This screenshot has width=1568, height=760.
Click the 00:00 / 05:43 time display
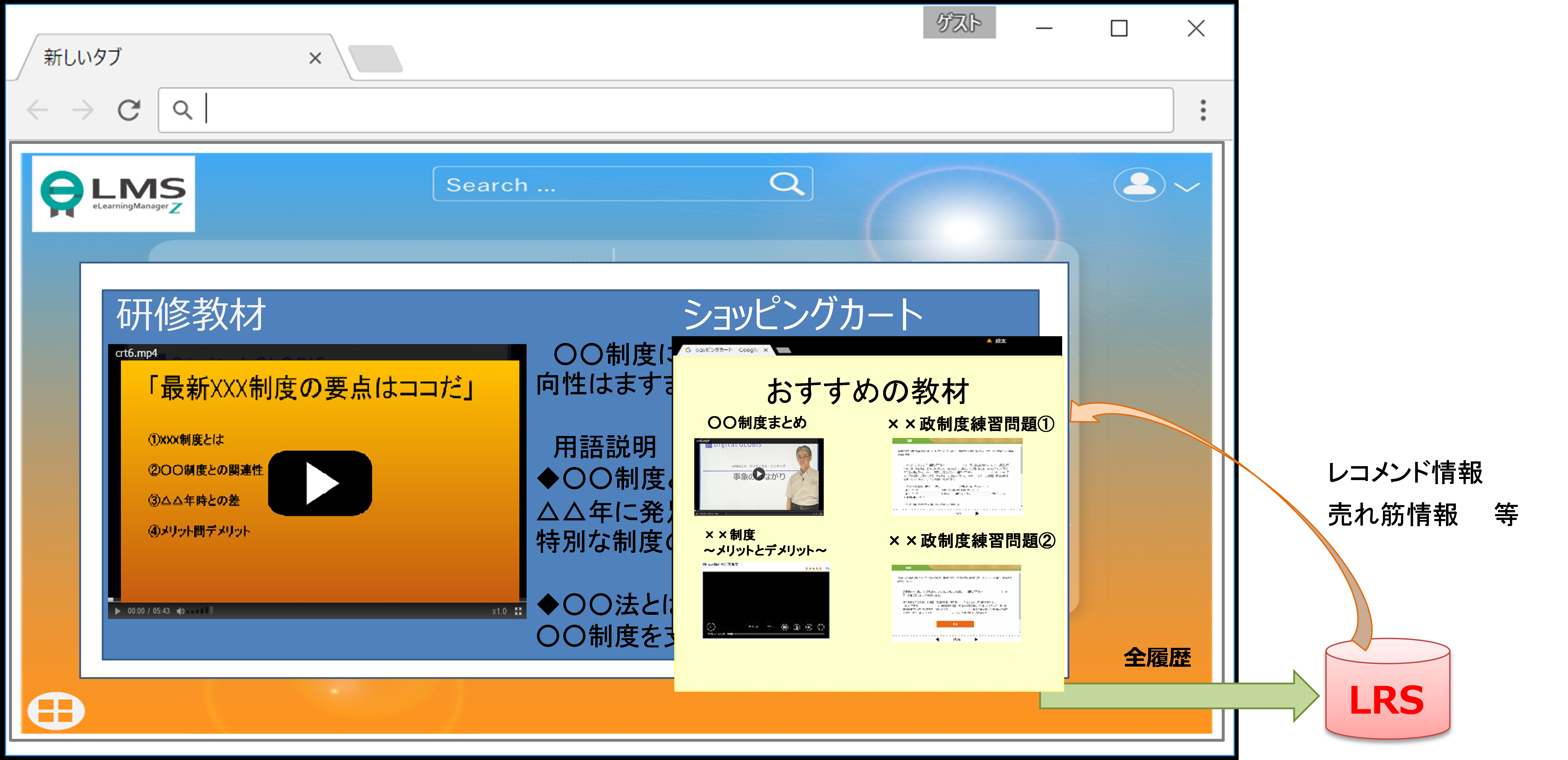pos(149,611)
